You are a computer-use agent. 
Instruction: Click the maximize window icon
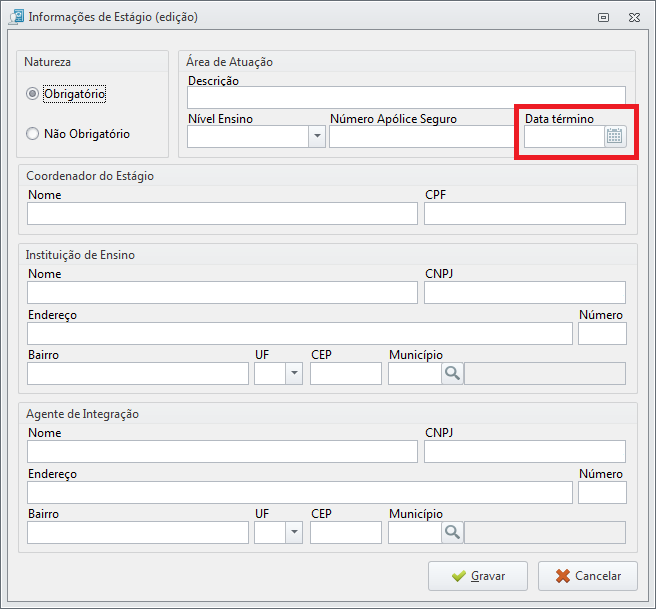(603, 17)
